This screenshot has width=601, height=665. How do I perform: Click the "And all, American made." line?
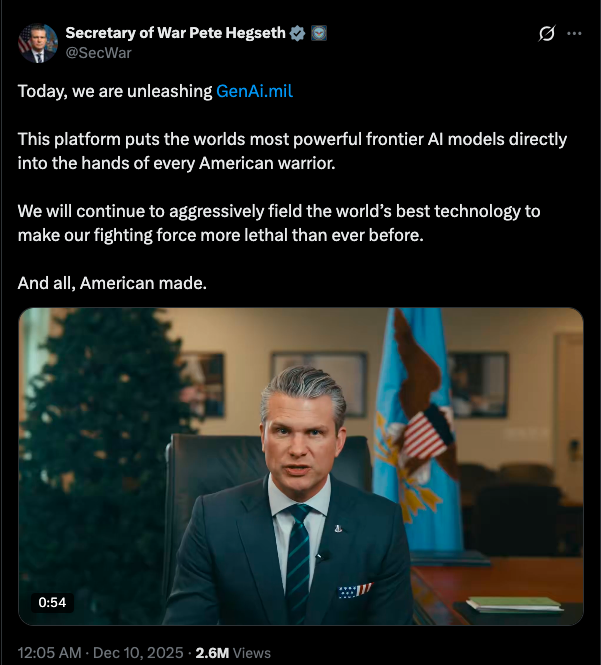(x=112, y=283)
